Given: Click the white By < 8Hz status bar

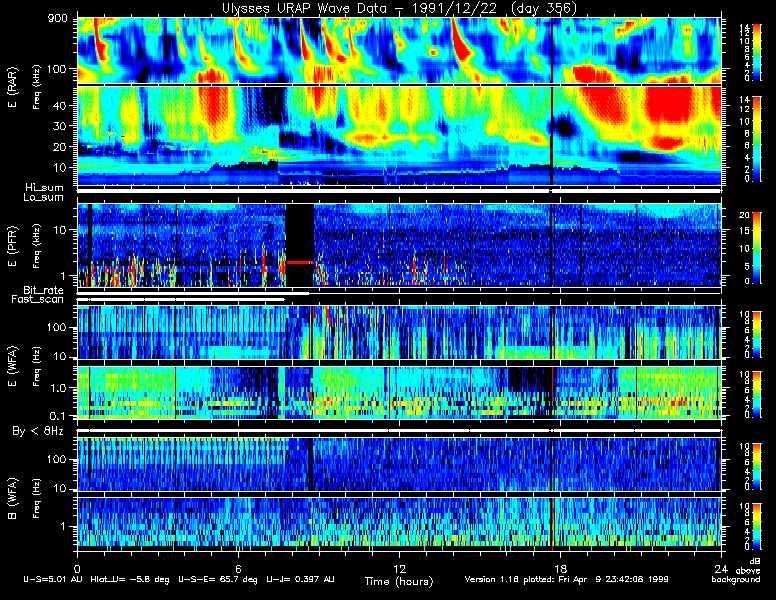Looking at the screenshot, I should pyautogui.click(x=399, y=431).
